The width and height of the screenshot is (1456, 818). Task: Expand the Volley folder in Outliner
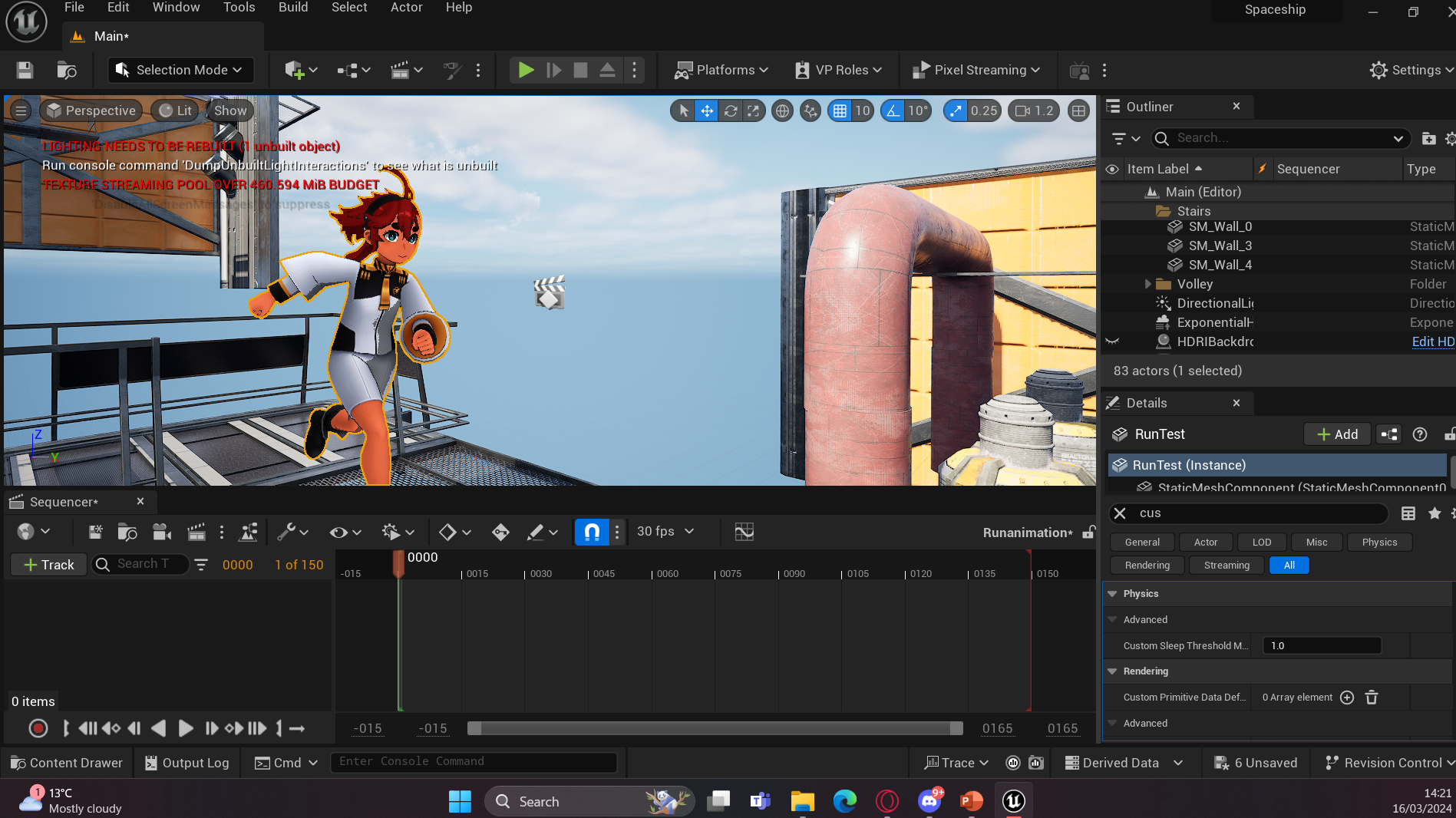[1148, 284]
